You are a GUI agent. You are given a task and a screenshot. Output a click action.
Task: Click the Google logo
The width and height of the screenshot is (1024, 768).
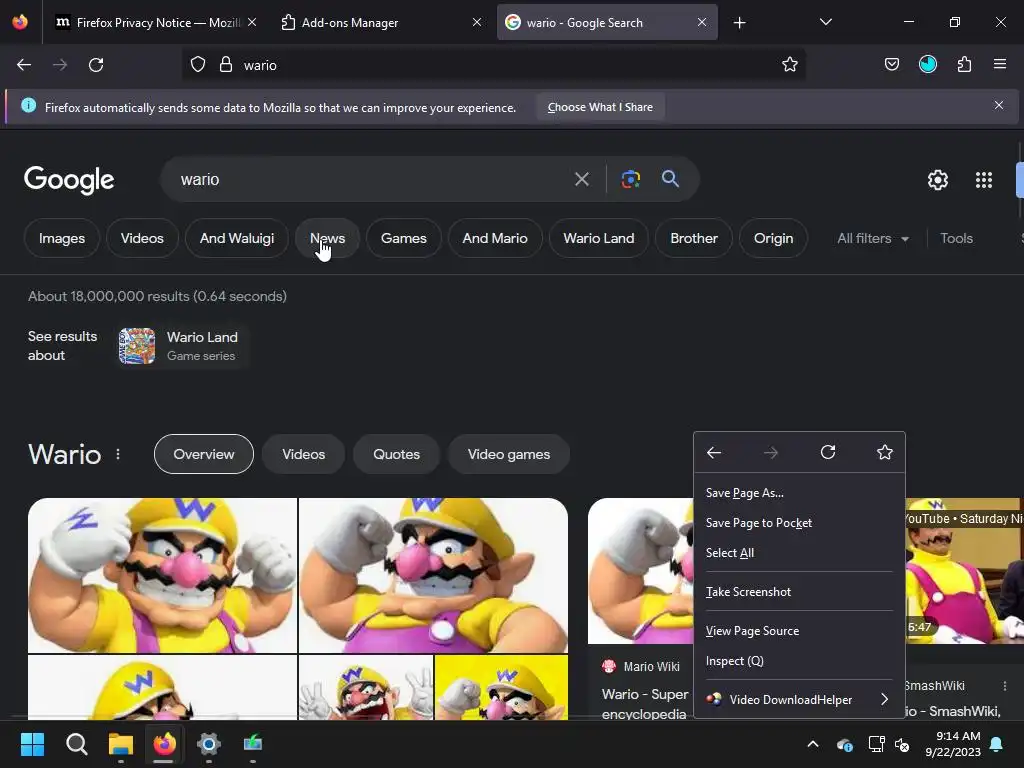pyautogui.click(x=69, y=180)
